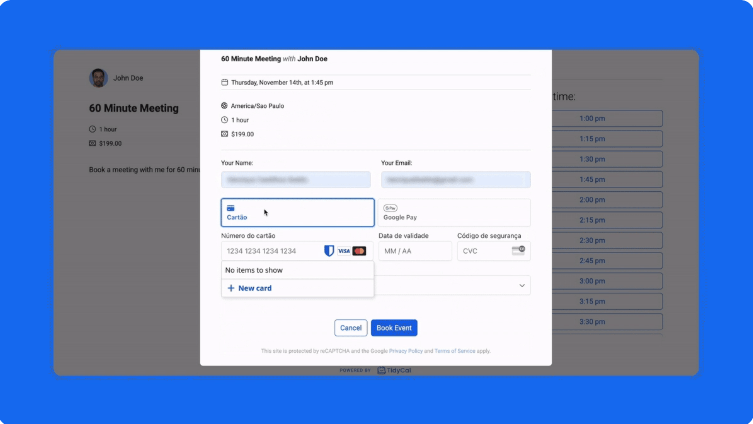Image resolution: width=753 pixels, height=424 pixels.
Task: Expand the country dropdown chevron below card fields
Action: 521,286
